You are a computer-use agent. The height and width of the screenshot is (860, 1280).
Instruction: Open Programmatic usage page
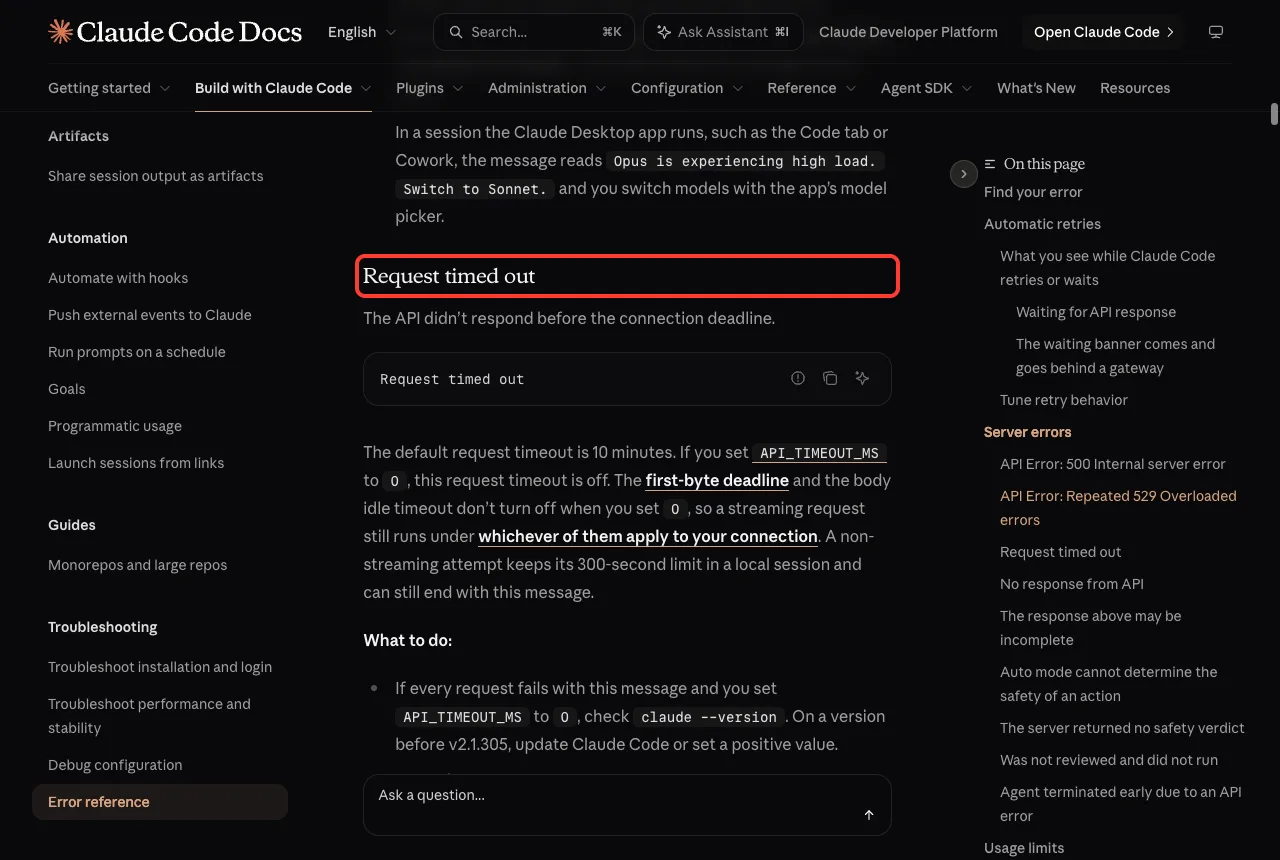click(115, 426)
